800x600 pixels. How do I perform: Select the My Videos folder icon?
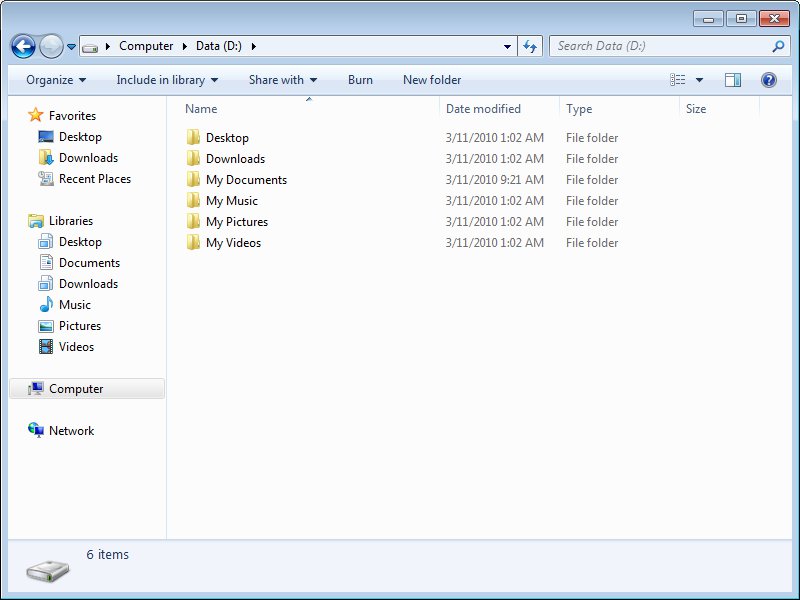[193, 242]
